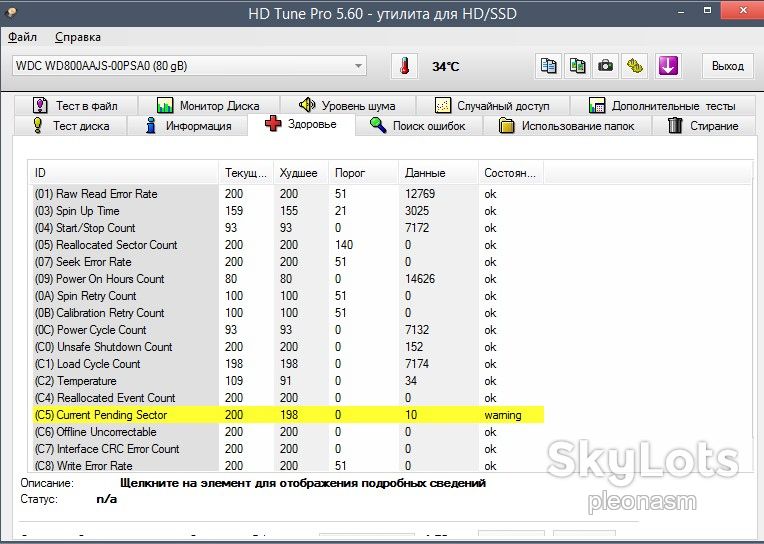
Task: Click the purple download arrow icon
Action: [668, 66]
